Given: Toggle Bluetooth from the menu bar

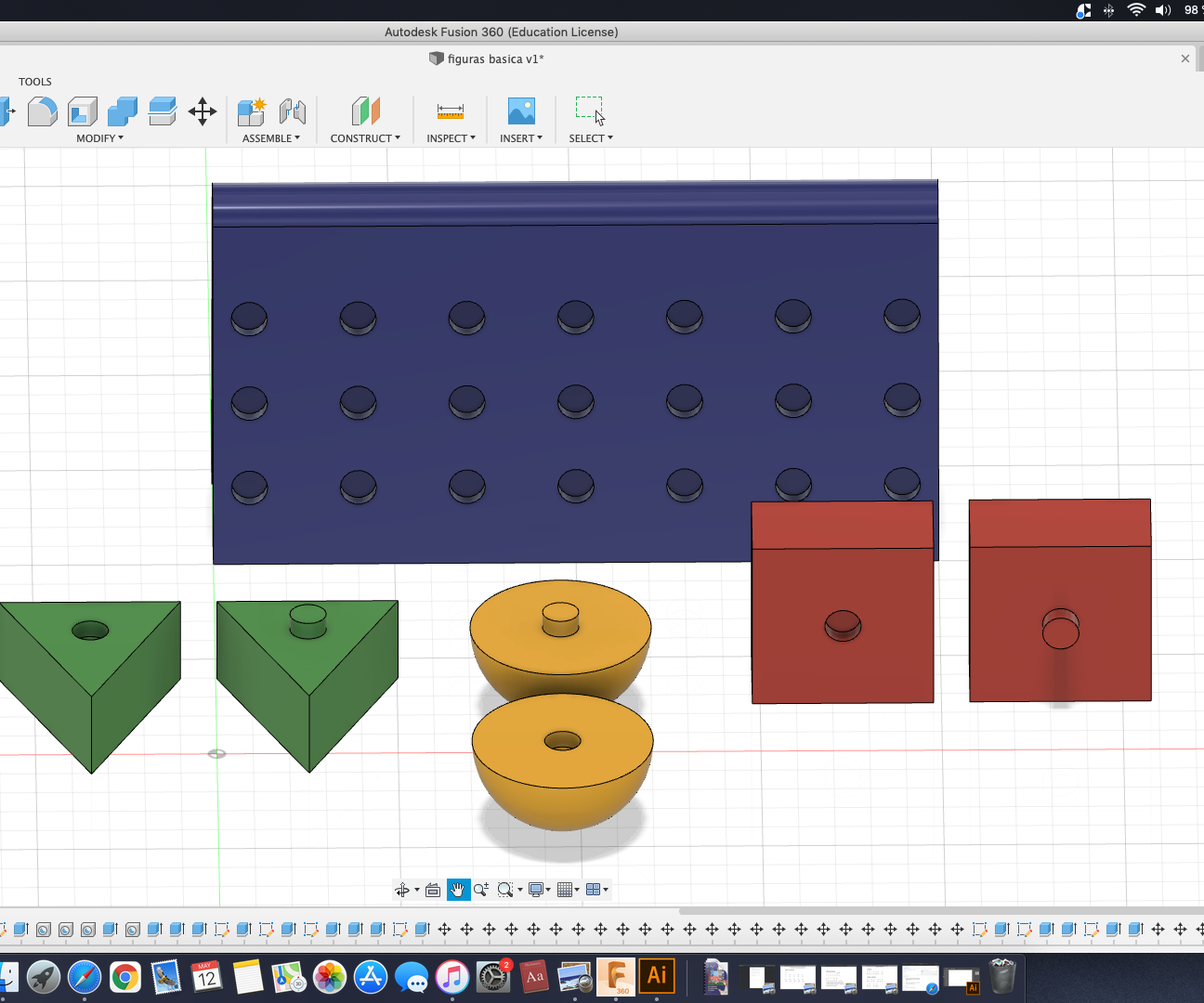Looking at the screenshot, I should (x=1109, y=10).
